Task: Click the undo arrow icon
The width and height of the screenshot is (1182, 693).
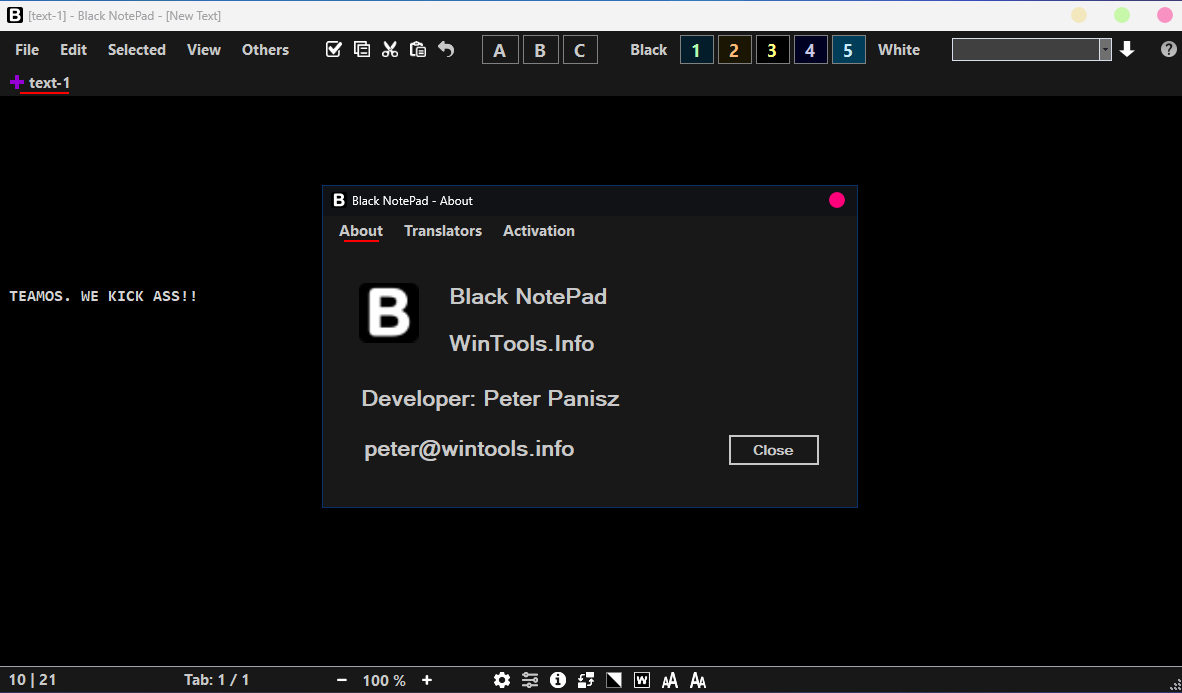Action: [x=446, y=50]
